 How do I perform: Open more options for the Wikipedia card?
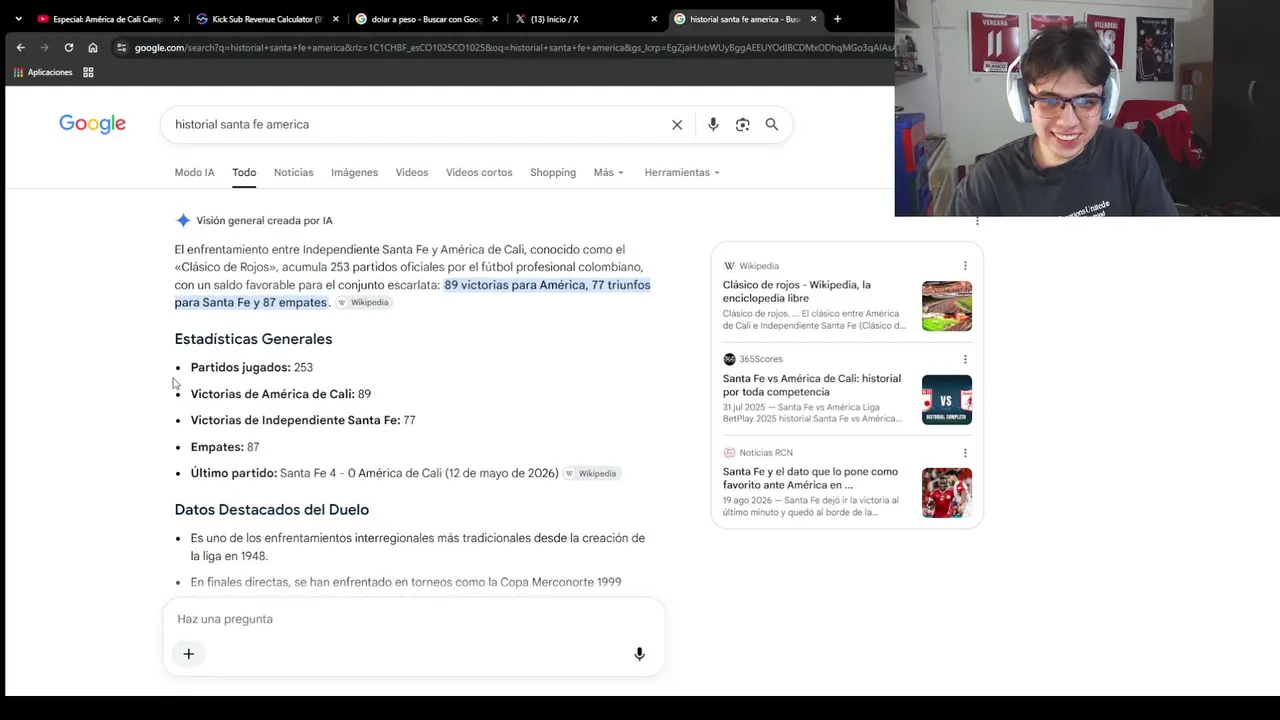pos(965,266)
